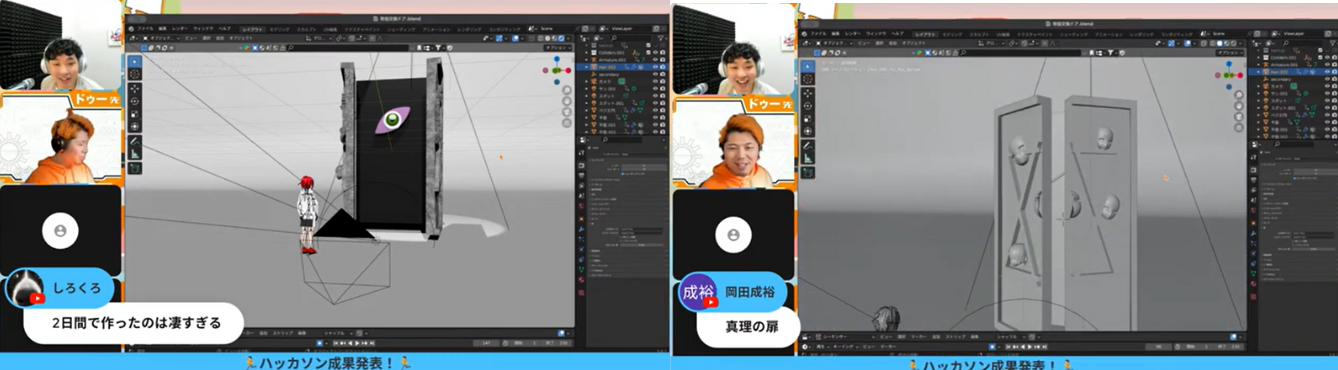1338x370 pixels.
Task: Select Armature.001 row in right outliner
Action: click(1293, 64)
